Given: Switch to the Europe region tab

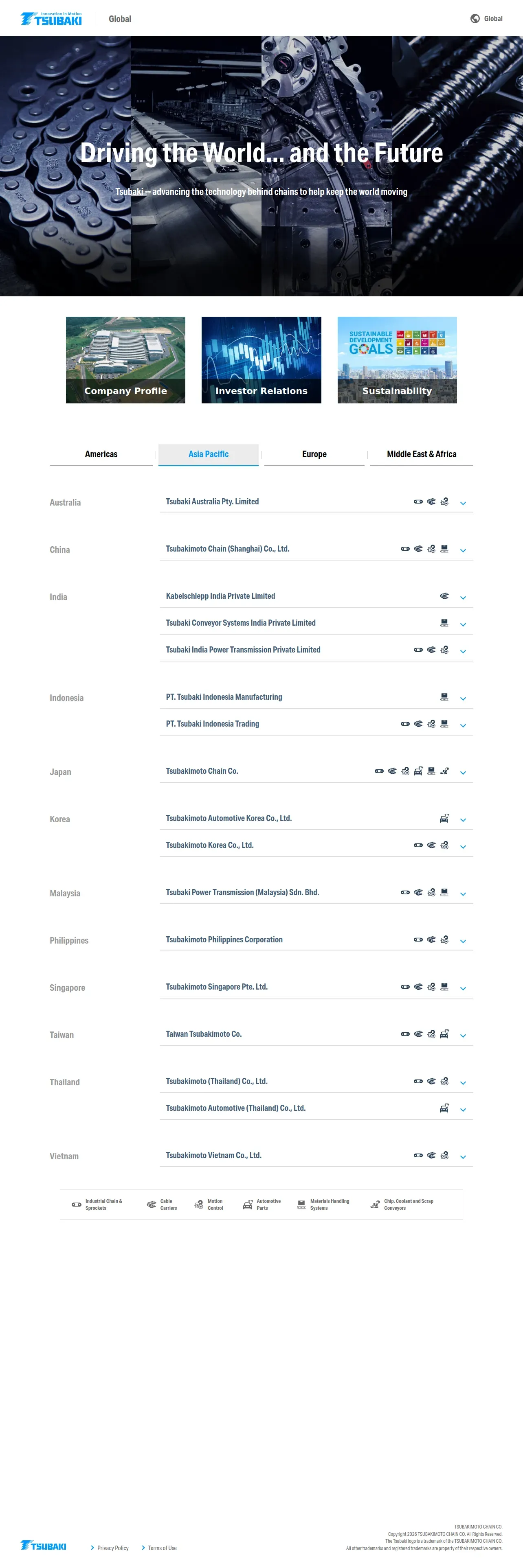Looking at the screenshot, I should click(314, 455).
